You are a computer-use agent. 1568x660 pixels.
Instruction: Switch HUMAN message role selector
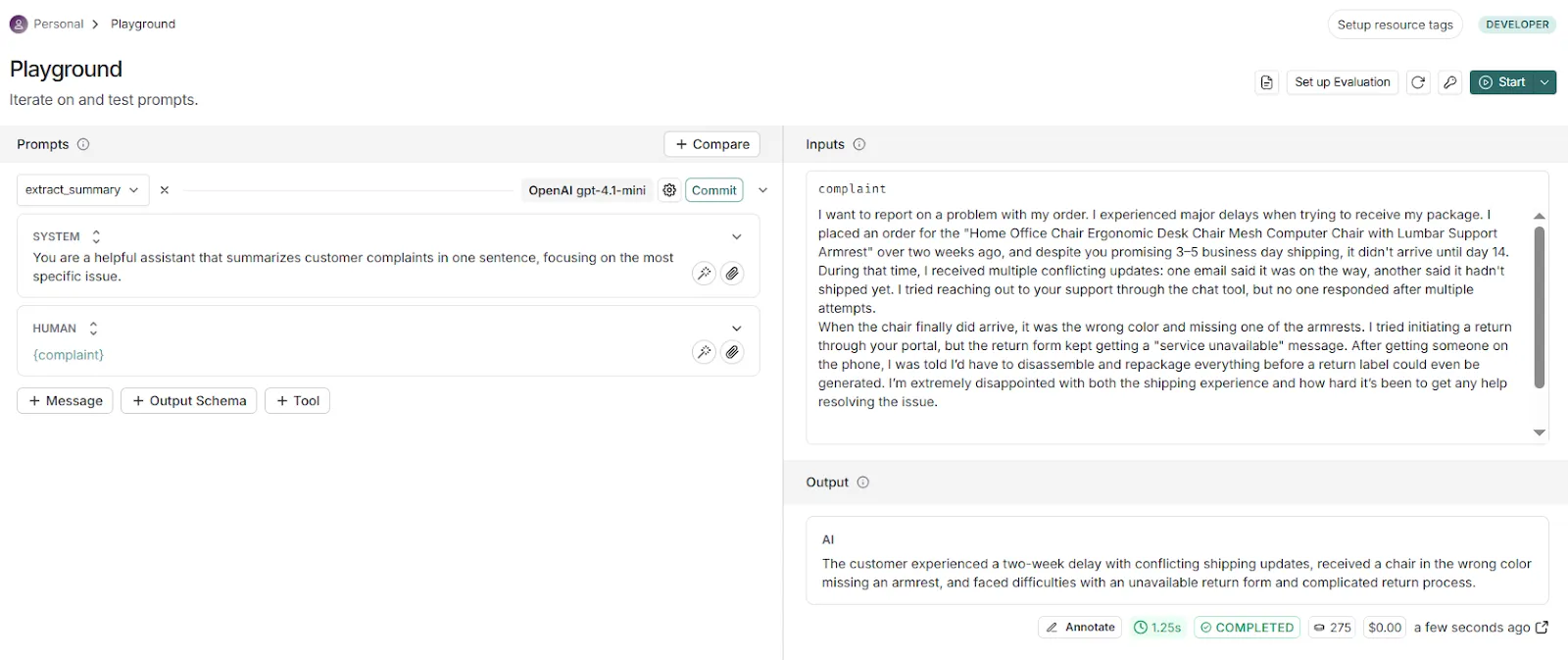pyautogui.click(x=93, y=329)
